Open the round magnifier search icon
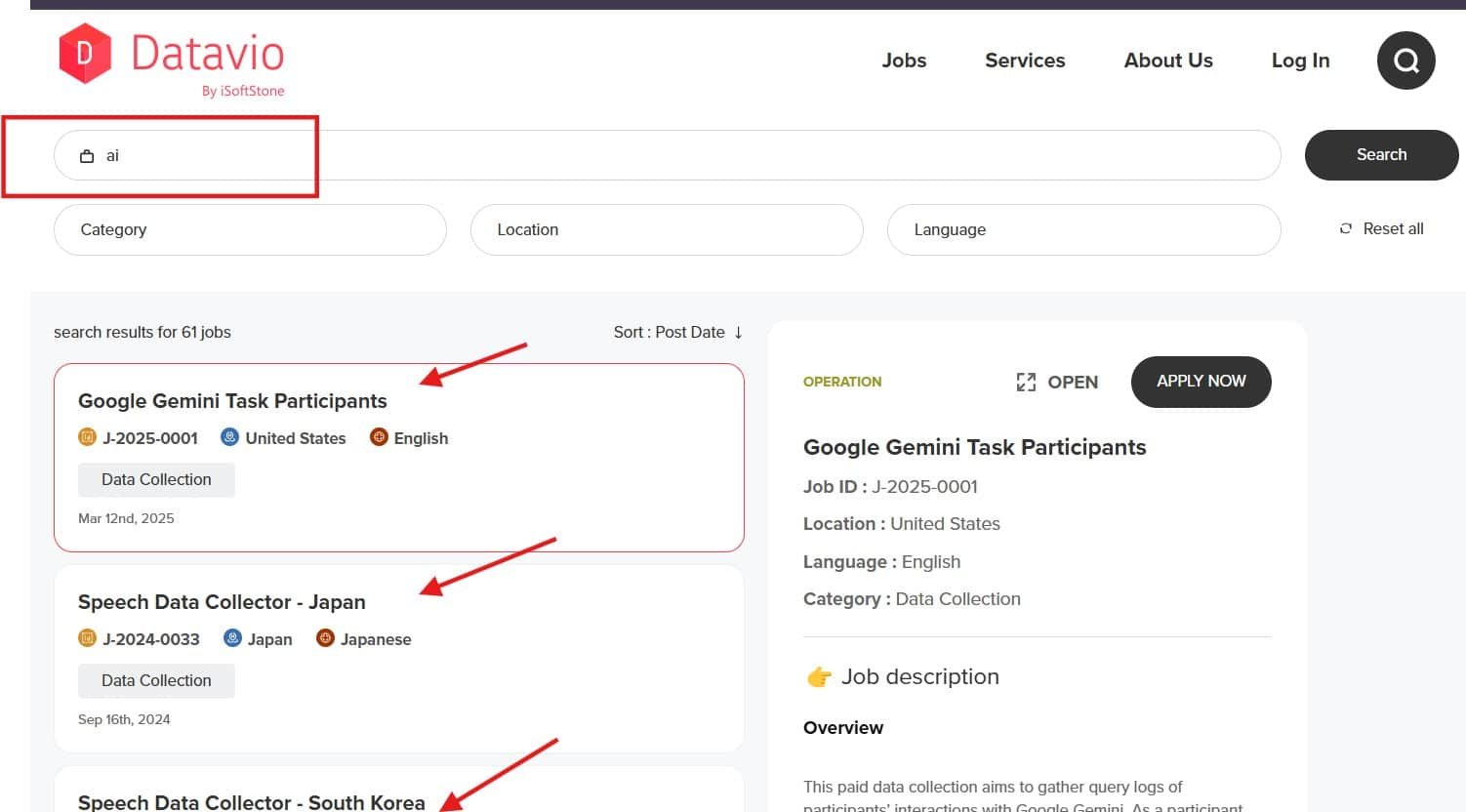This screenshot has width=1466, height=812. click(1405, 61)
